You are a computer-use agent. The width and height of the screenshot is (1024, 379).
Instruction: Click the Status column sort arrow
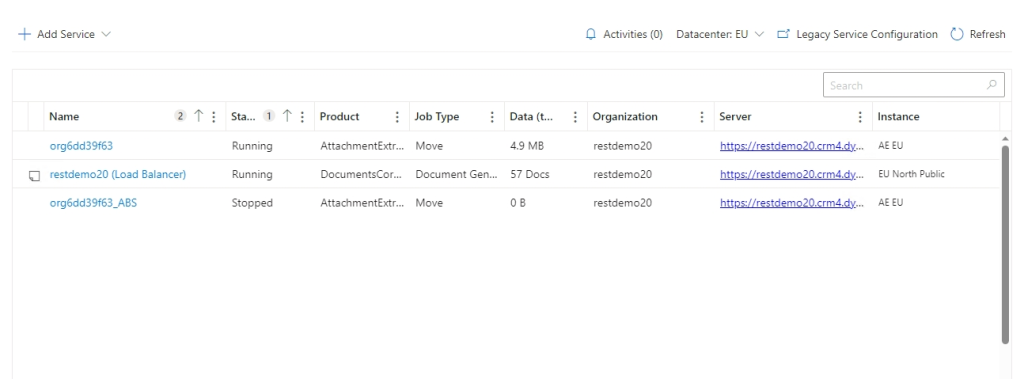click(x=287, y=116)
